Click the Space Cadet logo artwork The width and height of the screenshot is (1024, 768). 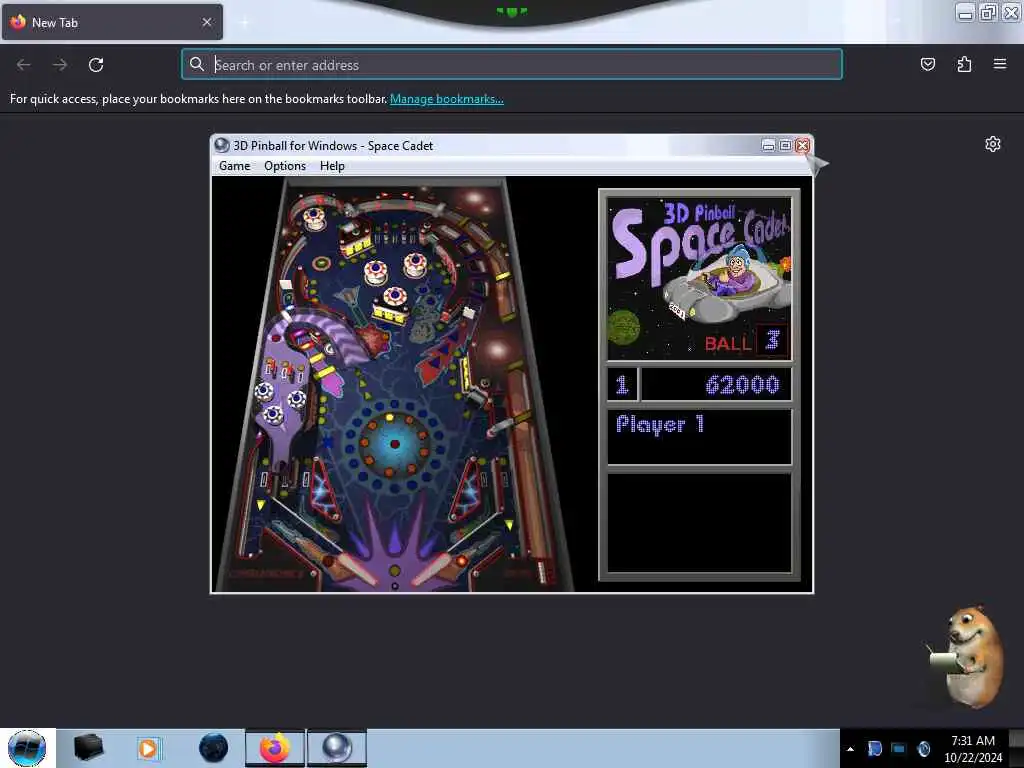[699, 278]
